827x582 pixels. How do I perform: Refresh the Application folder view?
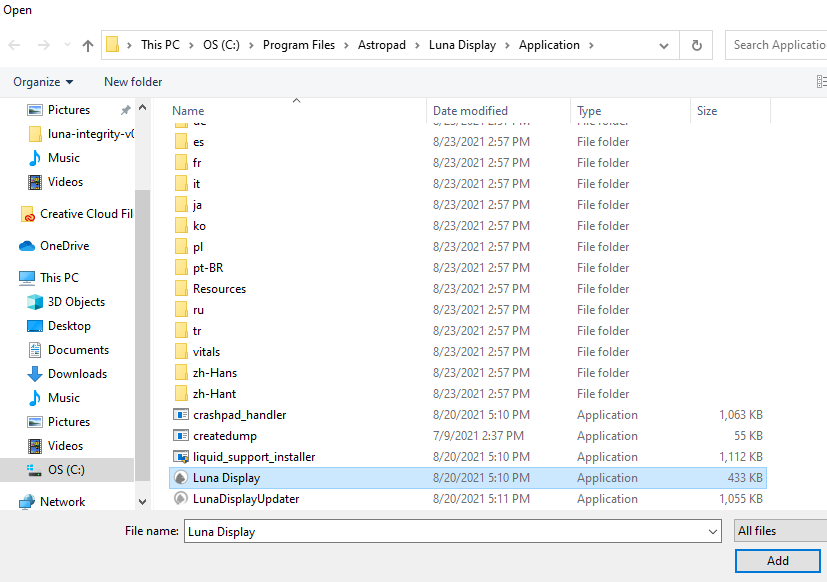(696, 45)
